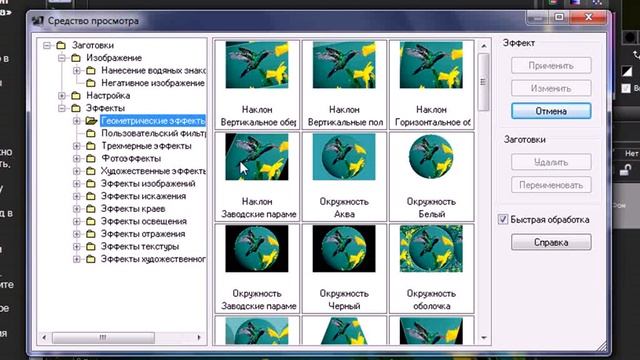The image size is (640, 360).
Task: Click the Фотоэффекты folder icon
Action: point(91,158)
